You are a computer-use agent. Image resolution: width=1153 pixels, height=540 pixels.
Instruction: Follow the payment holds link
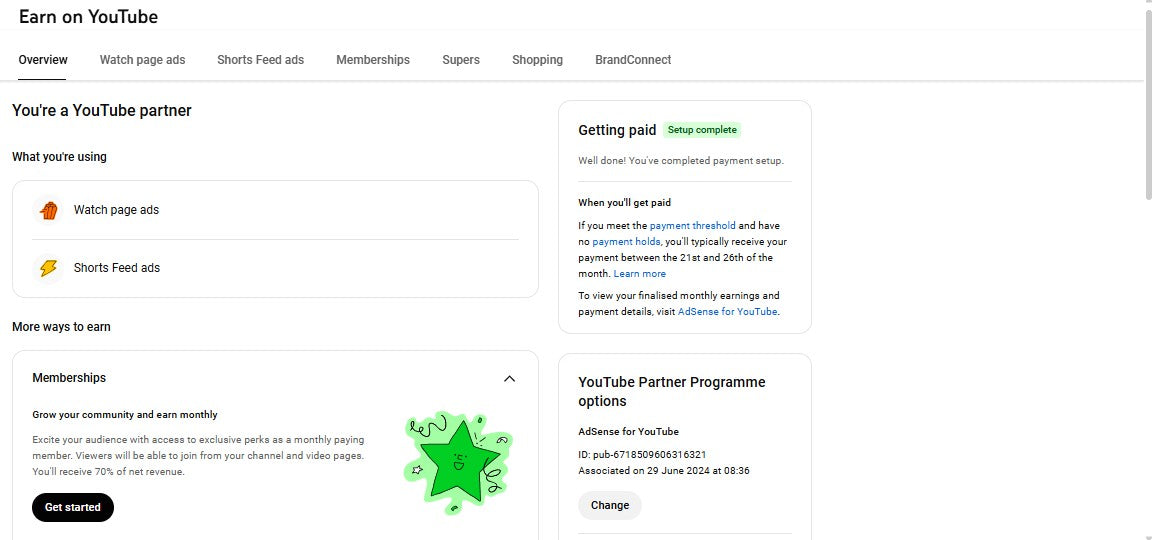point(626,242)
